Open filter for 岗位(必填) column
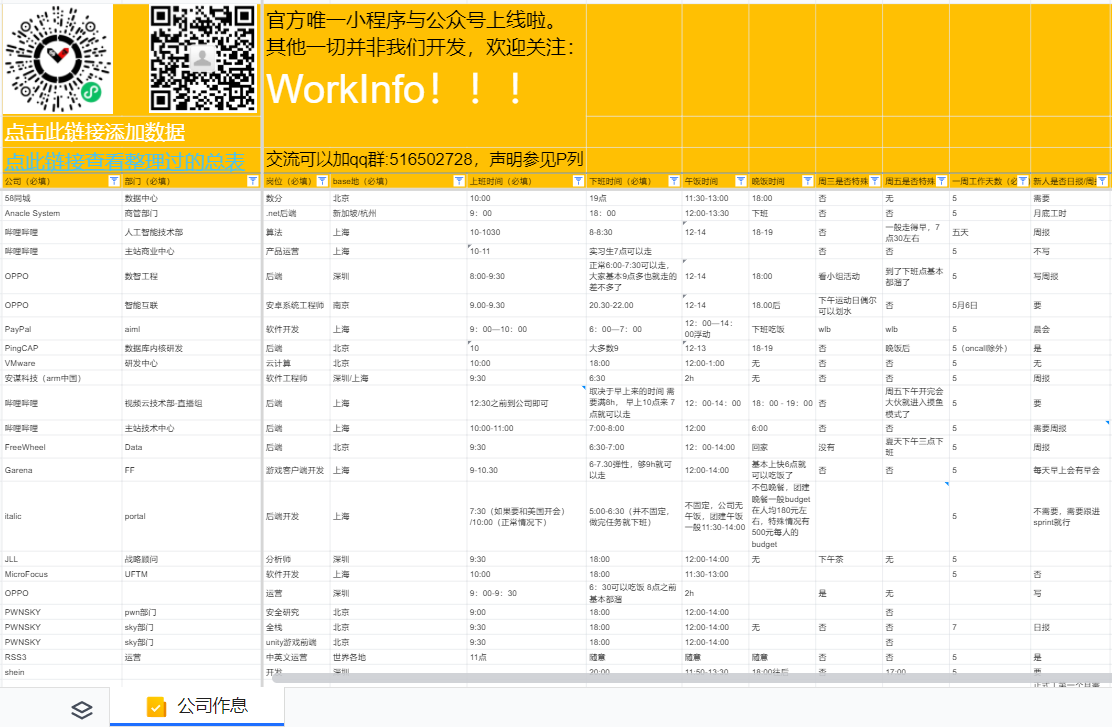The width and height of the screenshot is (1112, 727). click(x=322, y=181)
